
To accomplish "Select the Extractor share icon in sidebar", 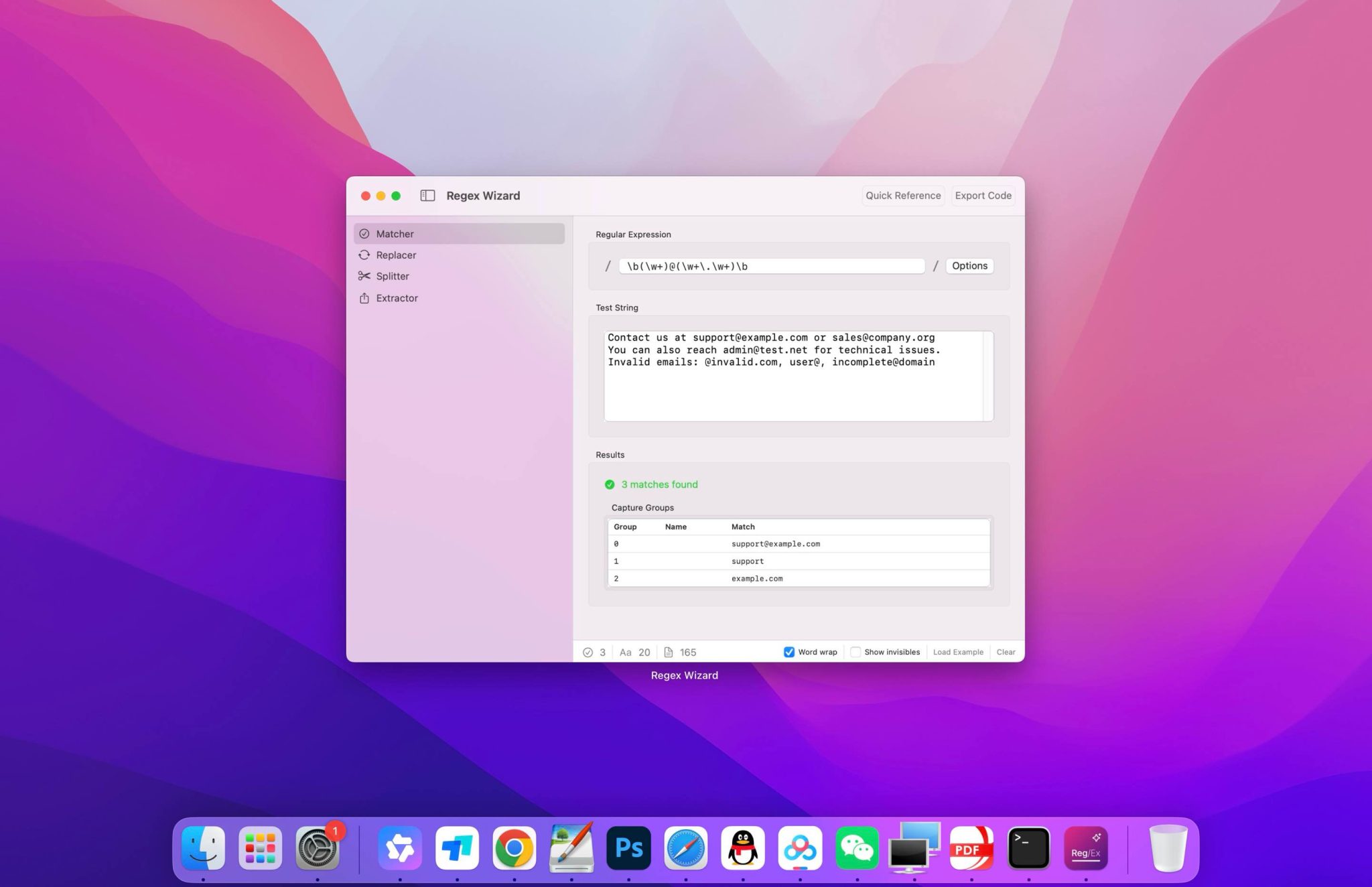I will 365,298.
